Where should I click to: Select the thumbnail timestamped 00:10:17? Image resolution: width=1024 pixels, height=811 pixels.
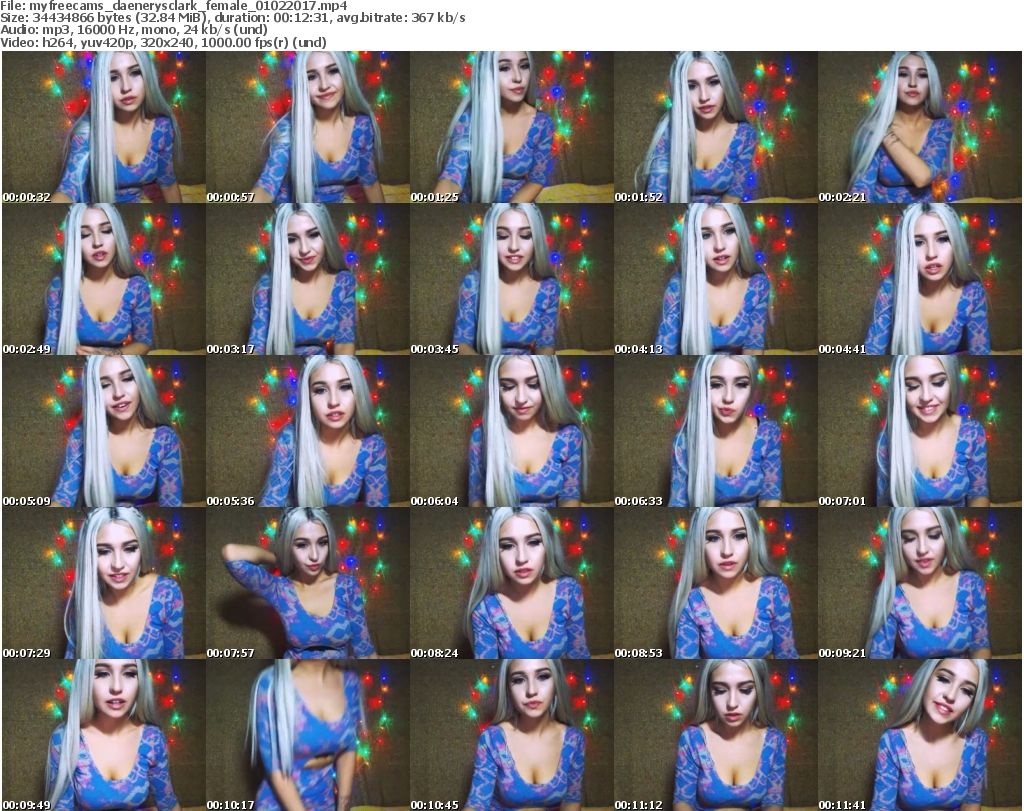click(308, 735)
